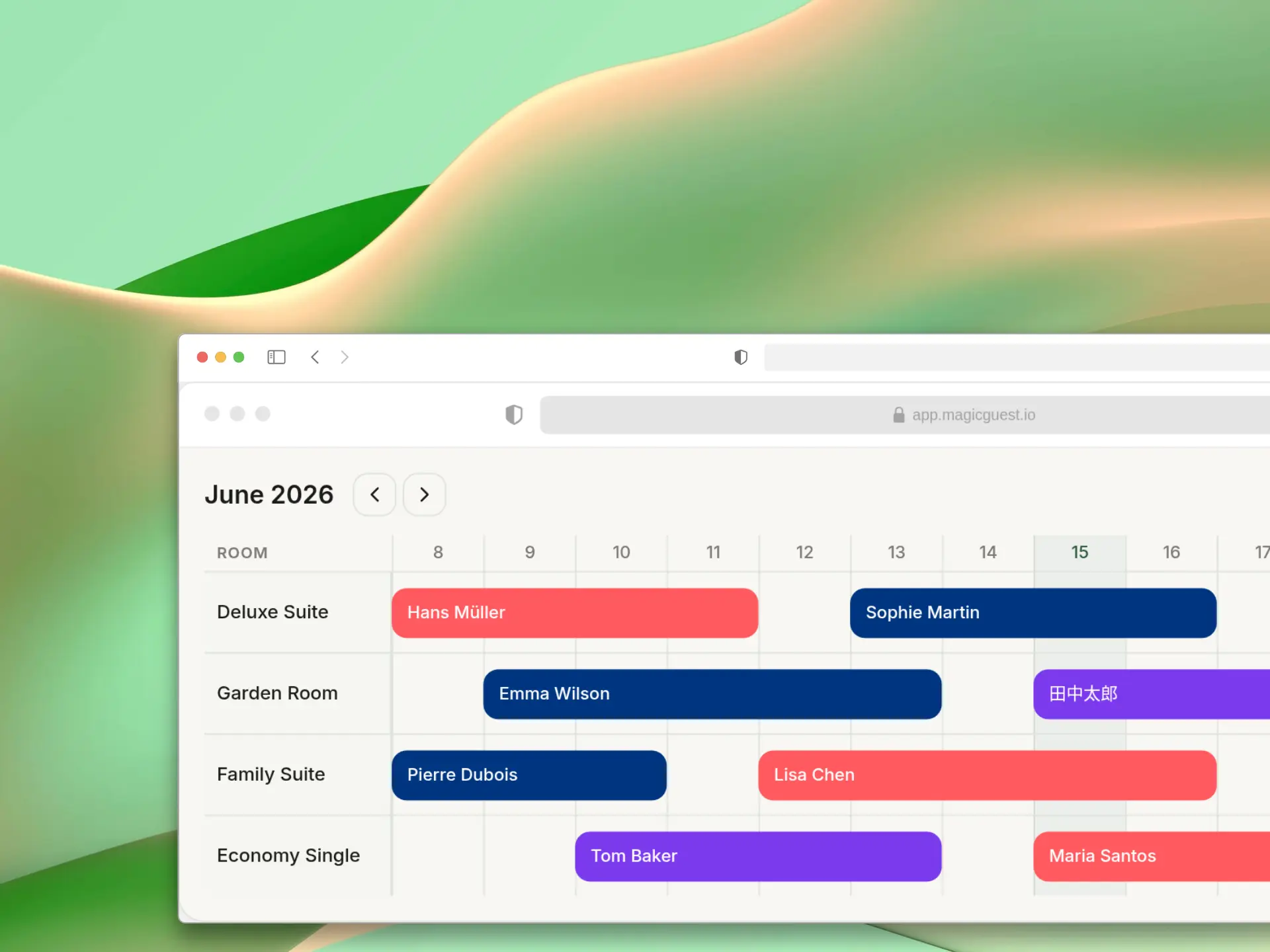
Task: Click the inner shield icon beside app.magicguest.io
Action: coord(514,415)
